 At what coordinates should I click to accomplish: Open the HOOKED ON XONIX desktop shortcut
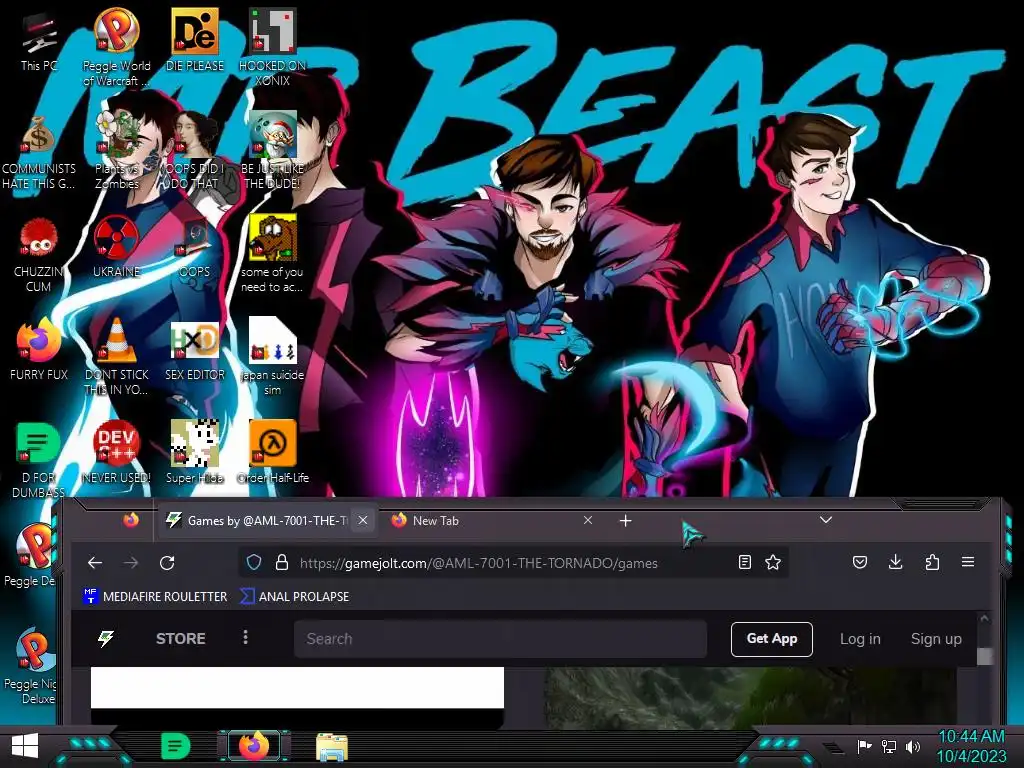[x=272, y=47]
